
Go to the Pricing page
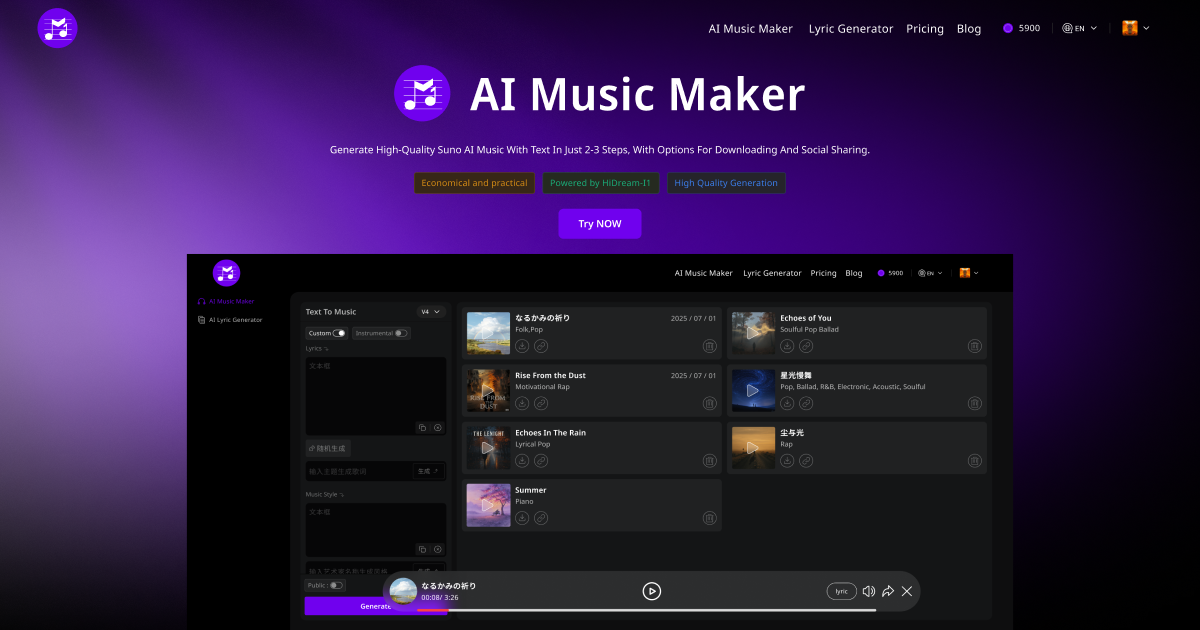click(924, 28)
